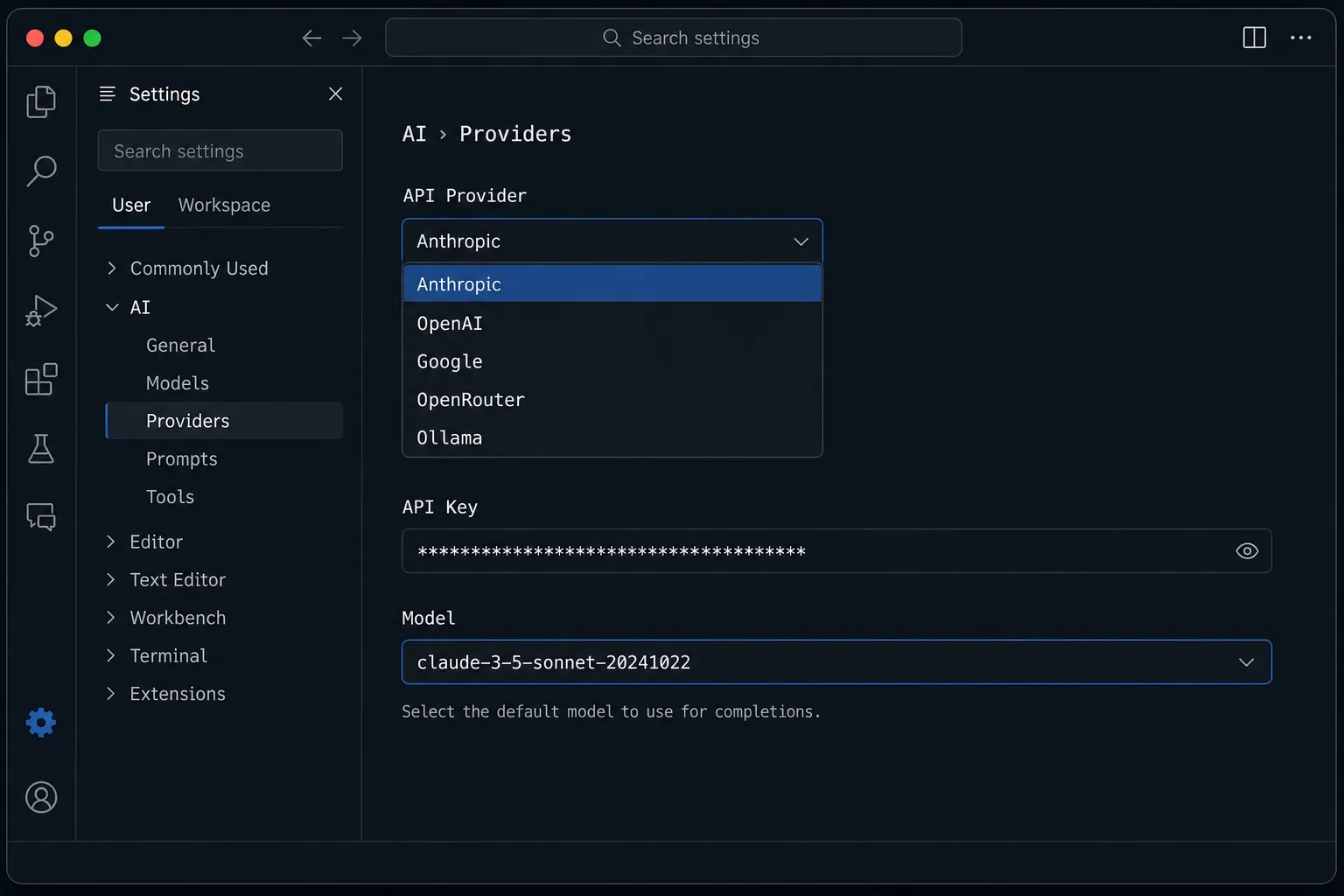
Task: Reveal the API key with eye icon
Action: coord(1247,551)
